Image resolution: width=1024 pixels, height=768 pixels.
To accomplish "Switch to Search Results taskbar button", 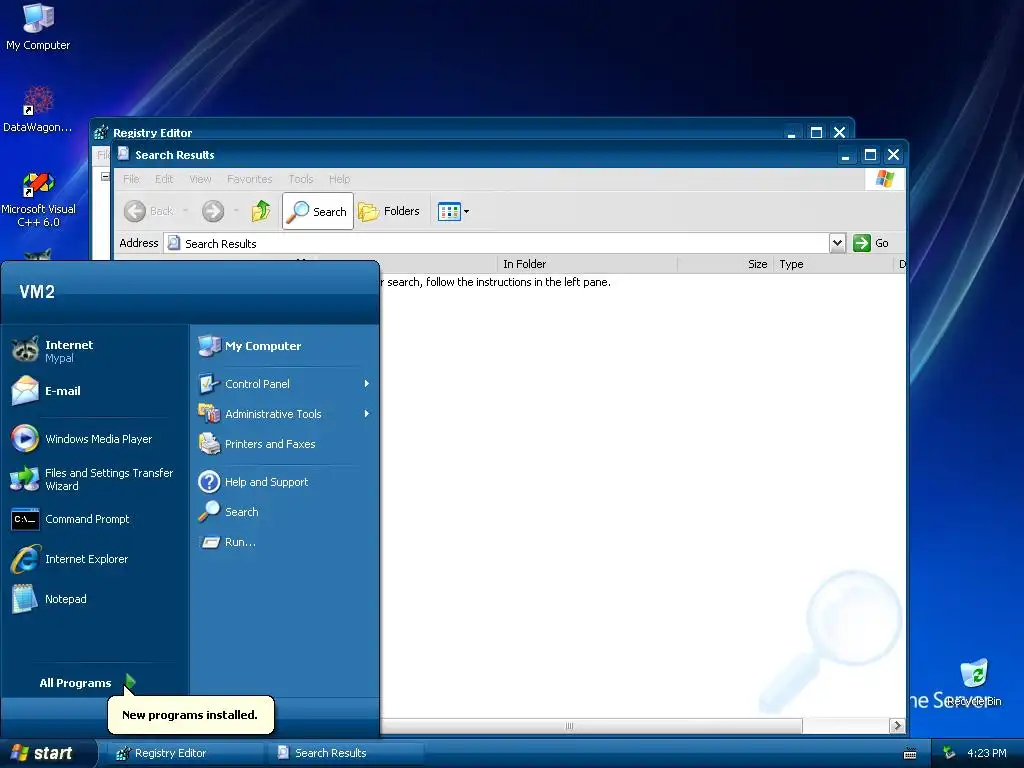I will [345, 753].
